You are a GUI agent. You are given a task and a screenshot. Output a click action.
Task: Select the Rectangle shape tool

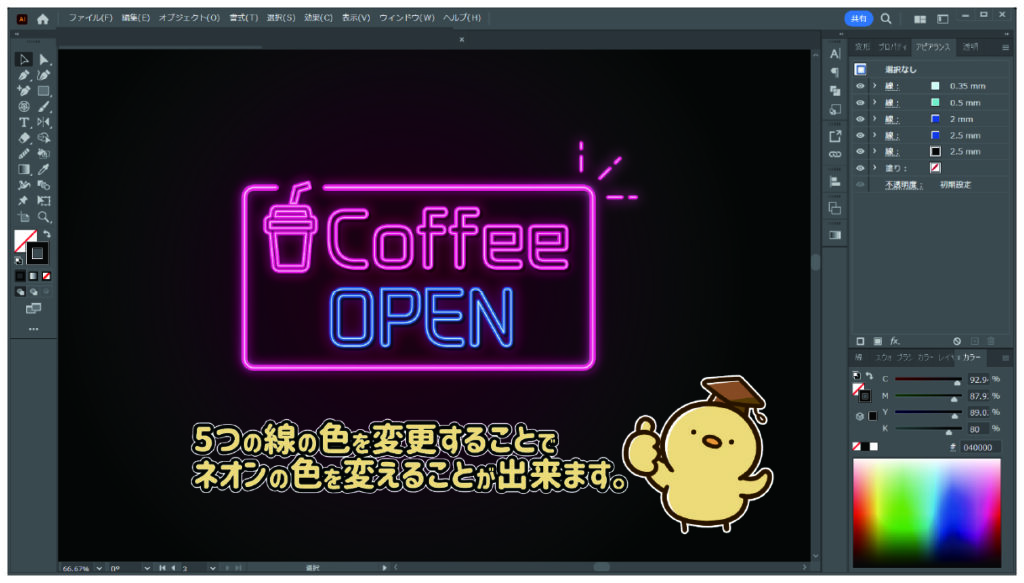pos(44,91)
